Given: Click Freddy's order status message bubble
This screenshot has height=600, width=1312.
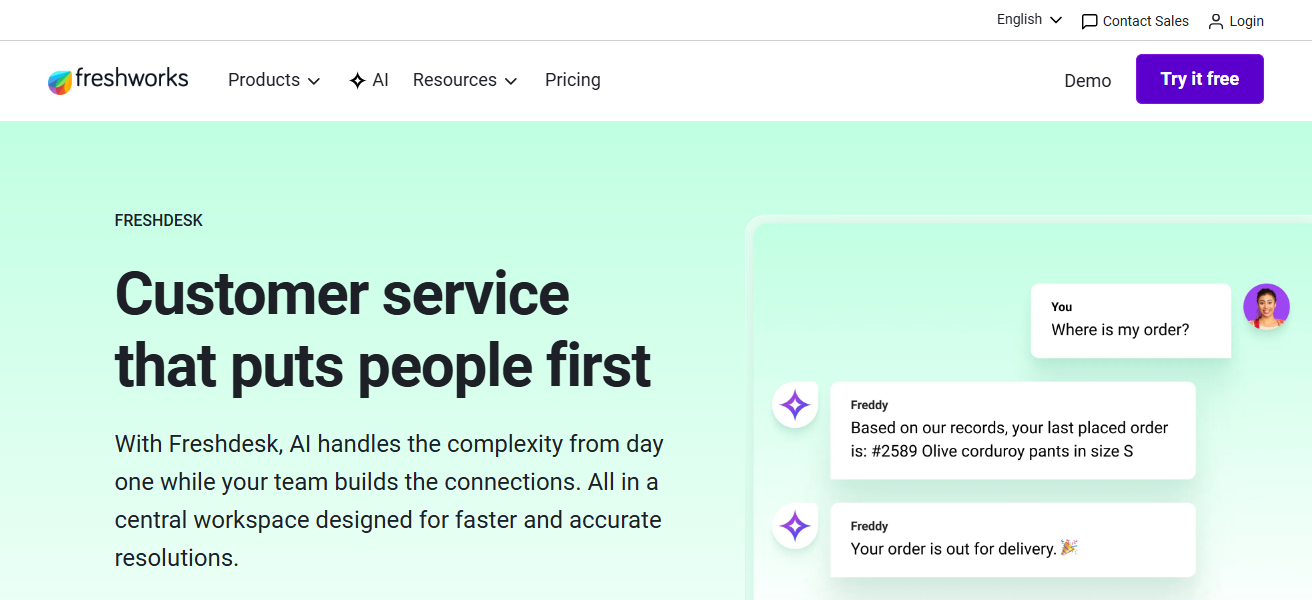Looking at the screenshot, I should [1012, 430].
